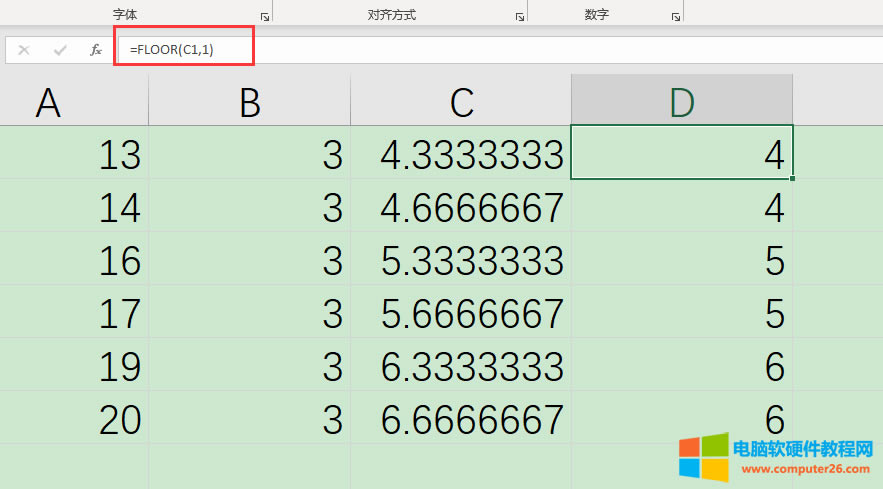Click cell containing 6.6666667

point(461,419)
